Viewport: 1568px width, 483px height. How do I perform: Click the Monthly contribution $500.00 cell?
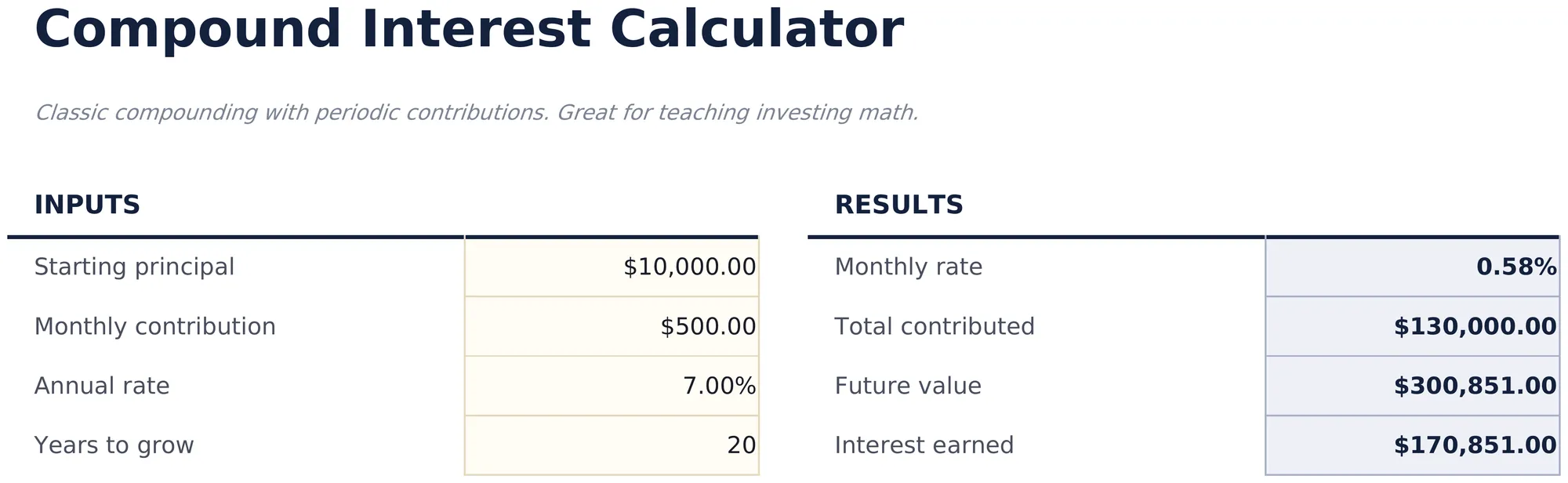pos(612,326)
